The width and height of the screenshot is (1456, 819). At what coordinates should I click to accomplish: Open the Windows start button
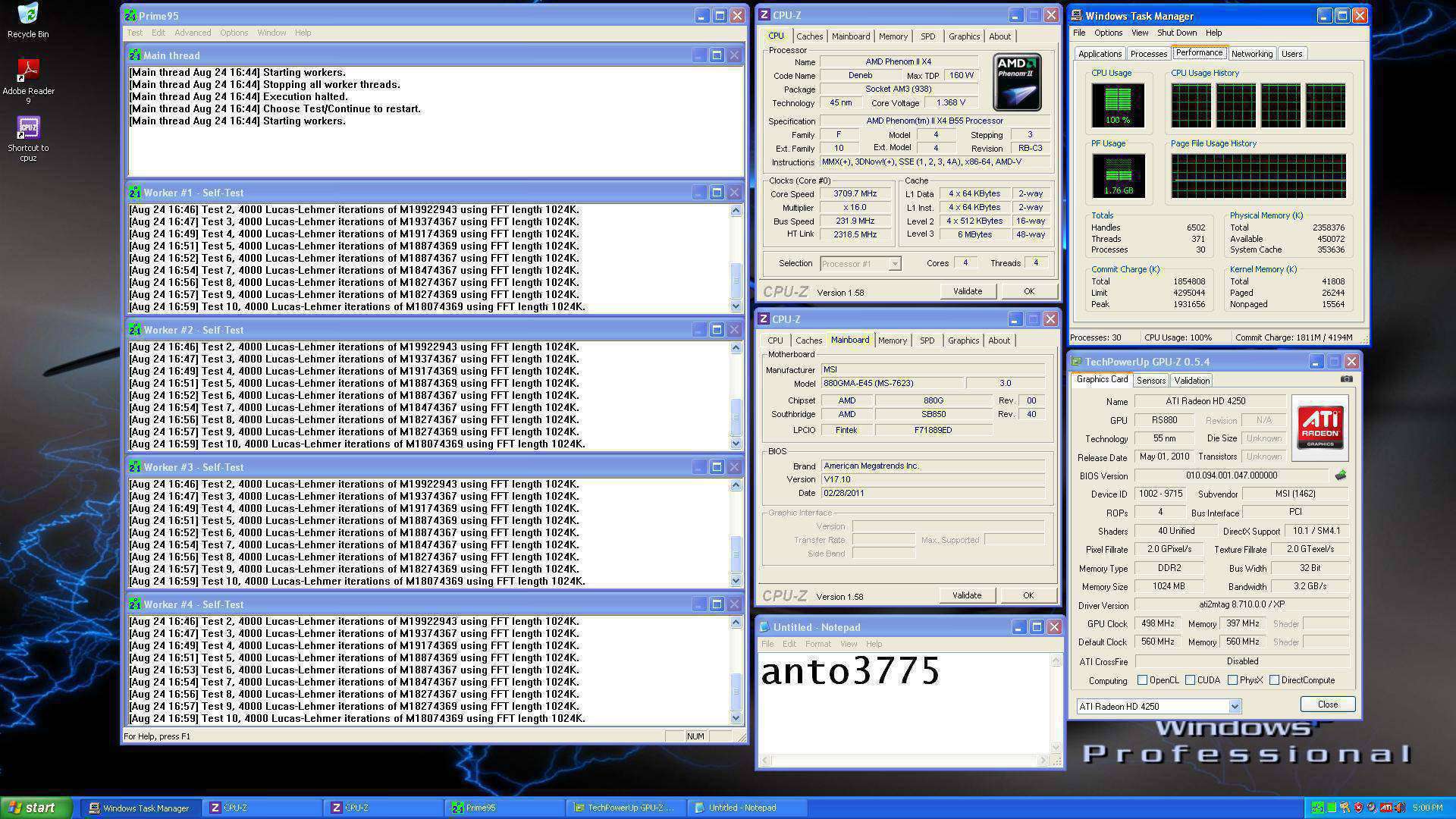pyautogui.click(x=36, y=808)
